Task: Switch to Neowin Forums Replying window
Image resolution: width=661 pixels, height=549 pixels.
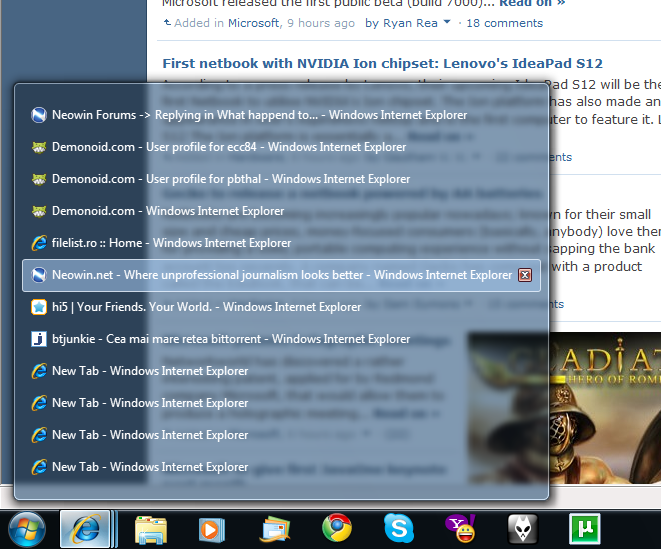Action: (x=281, y=115)
